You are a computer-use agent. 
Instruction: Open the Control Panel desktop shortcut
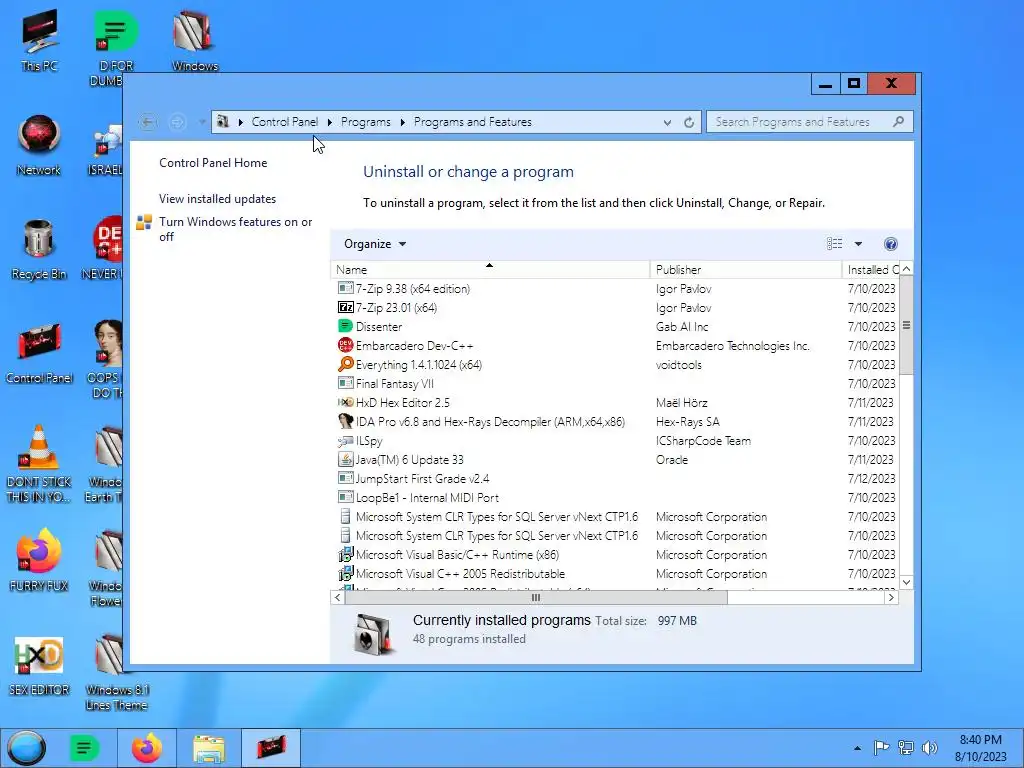pyautogui.click(x=39, y=353)
